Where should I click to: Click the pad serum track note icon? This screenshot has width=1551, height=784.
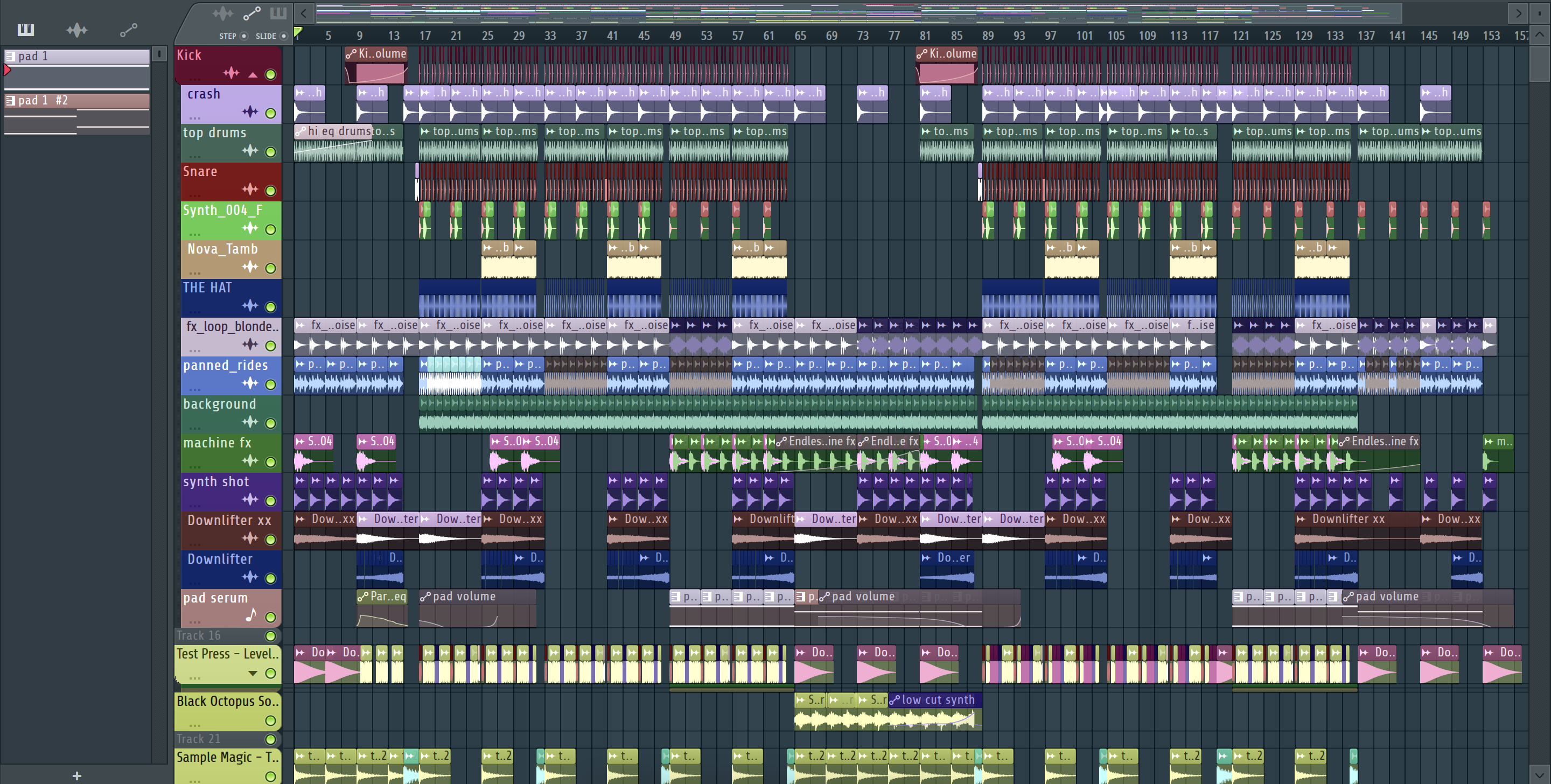pos(251,615)
